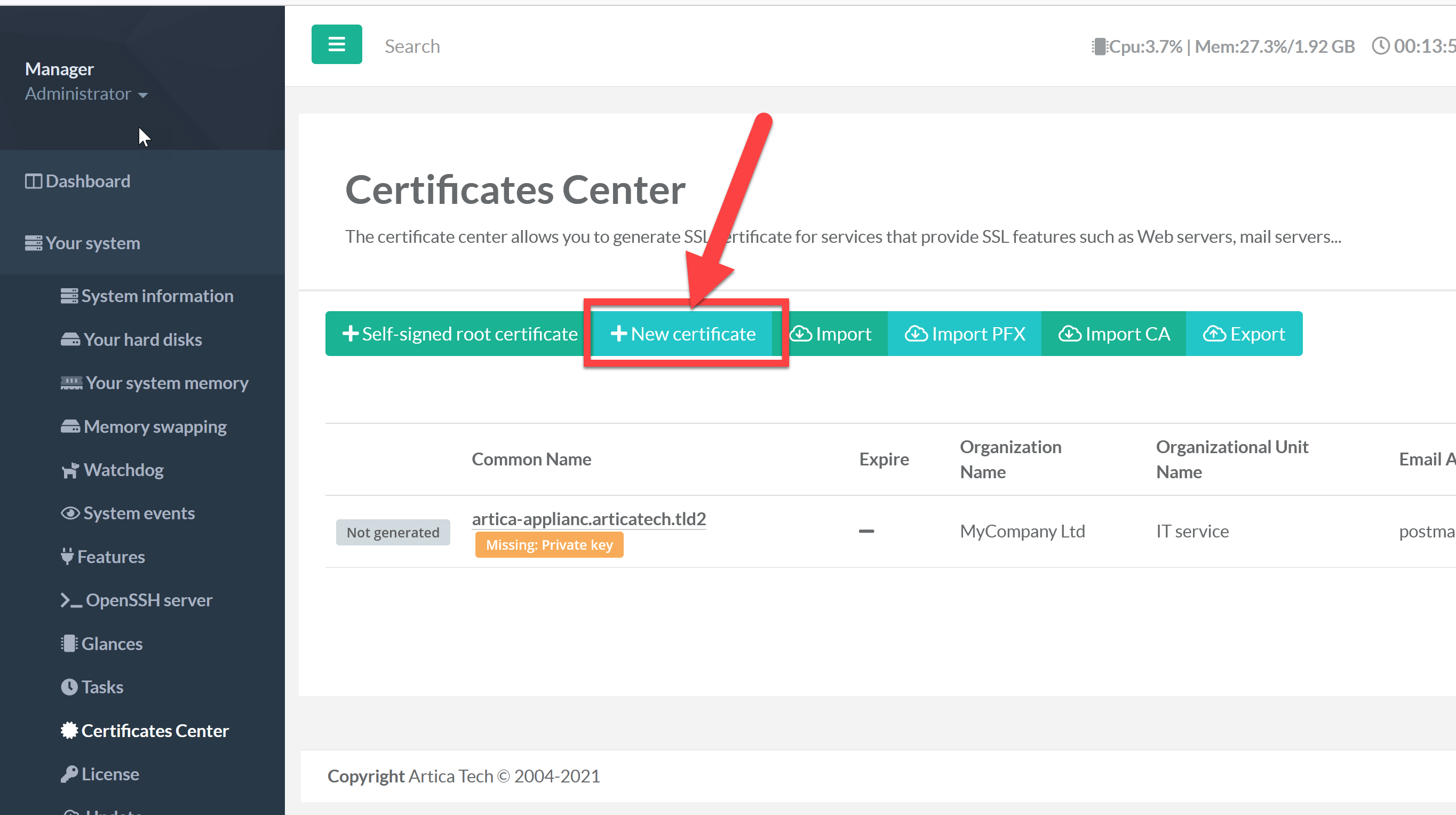Click Self-signed root certificate button
The height and width of the screenshot is (815, 1456).
(459, 334)
